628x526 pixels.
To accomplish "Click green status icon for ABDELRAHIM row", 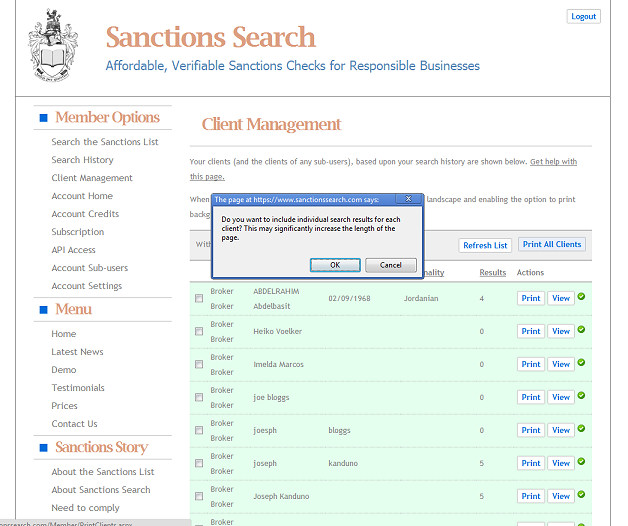I will point(582,296).
